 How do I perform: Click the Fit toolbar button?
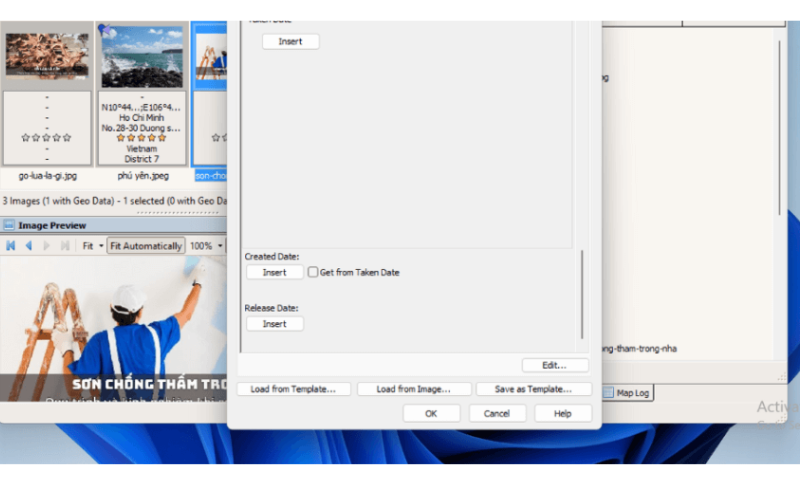(x=88, y=246)
